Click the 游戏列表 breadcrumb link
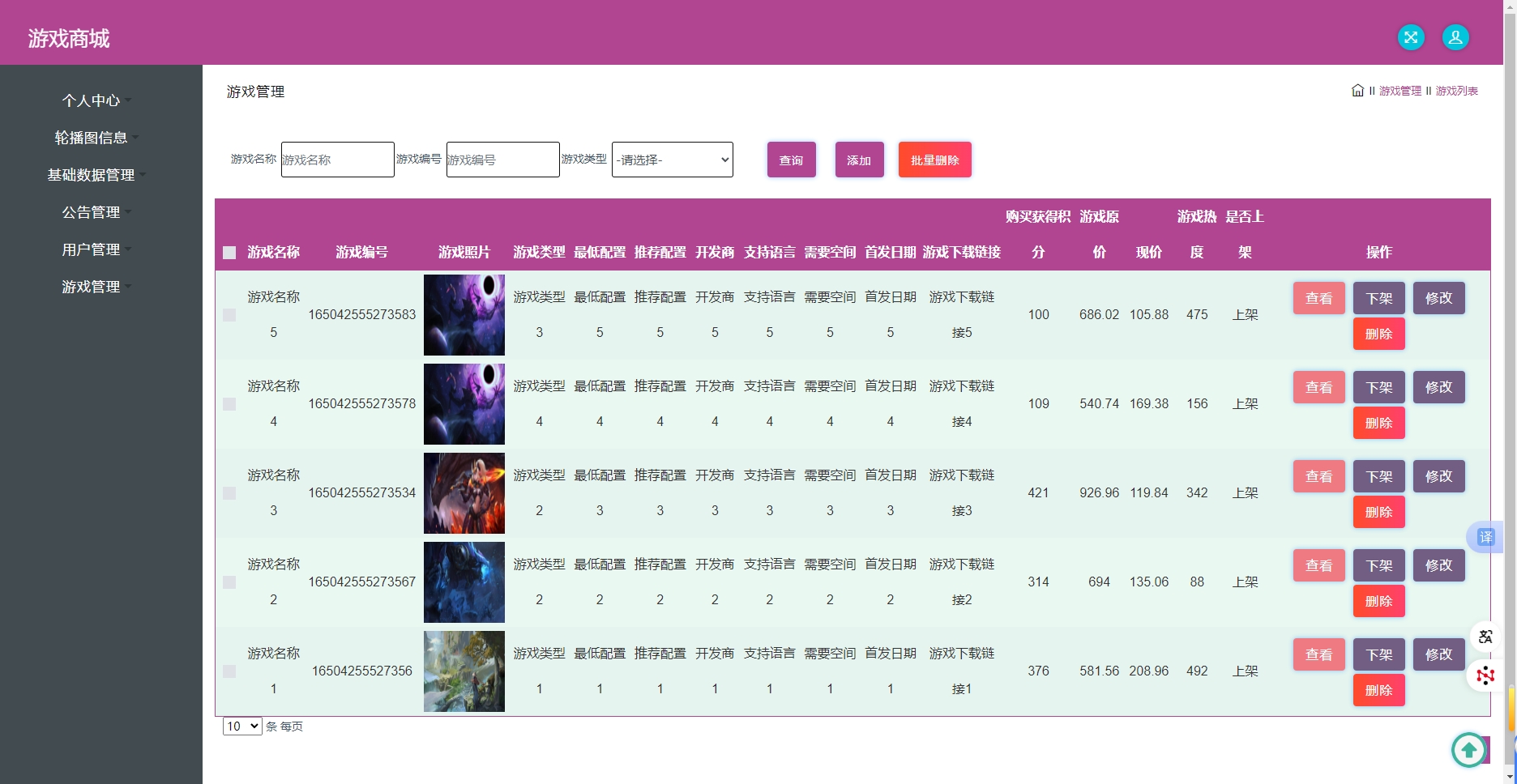 pyautogui.click(x=1456, y=91)
